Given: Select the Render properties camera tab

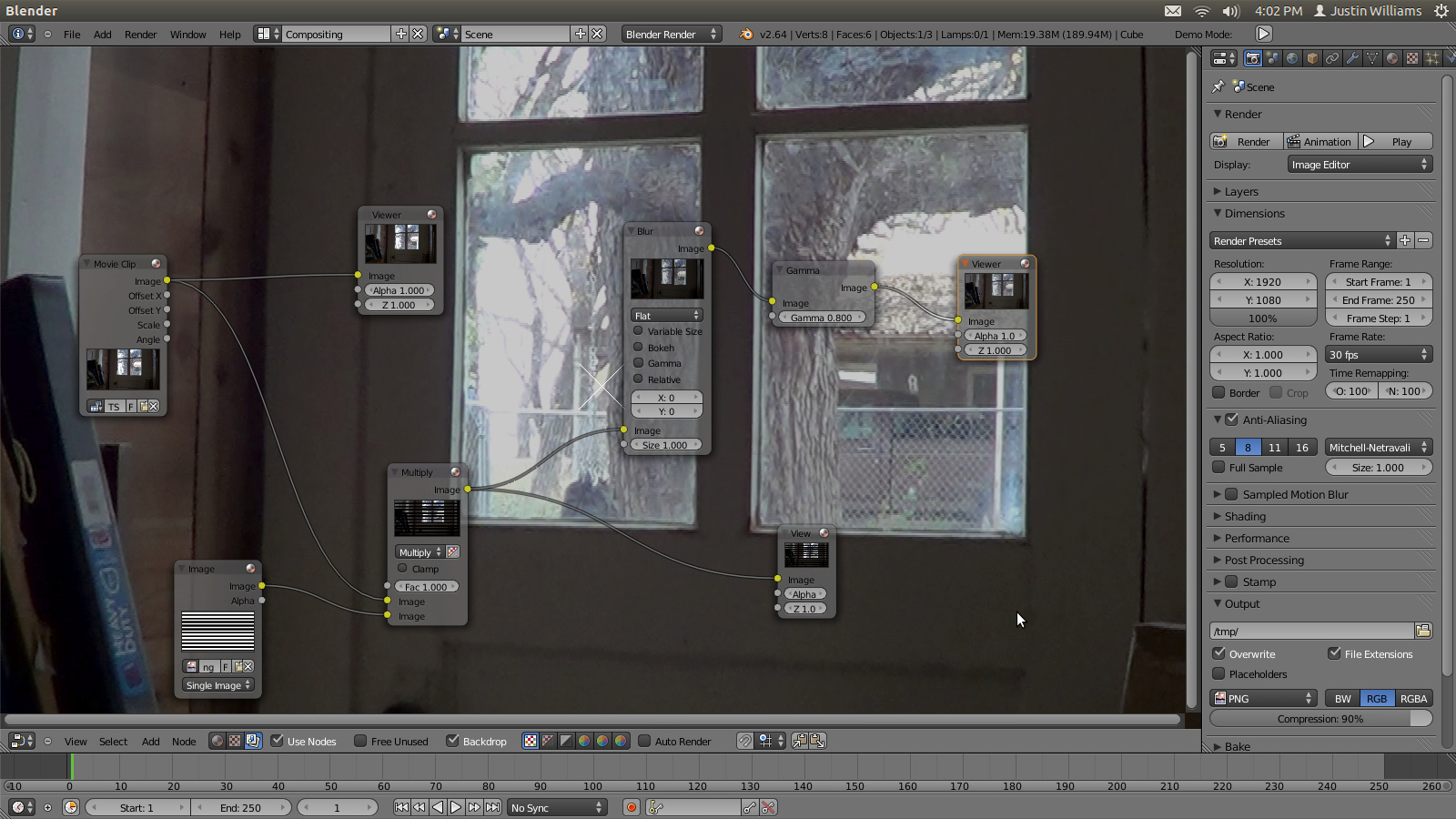Looking at the screenshot, I should point(1253,58).
